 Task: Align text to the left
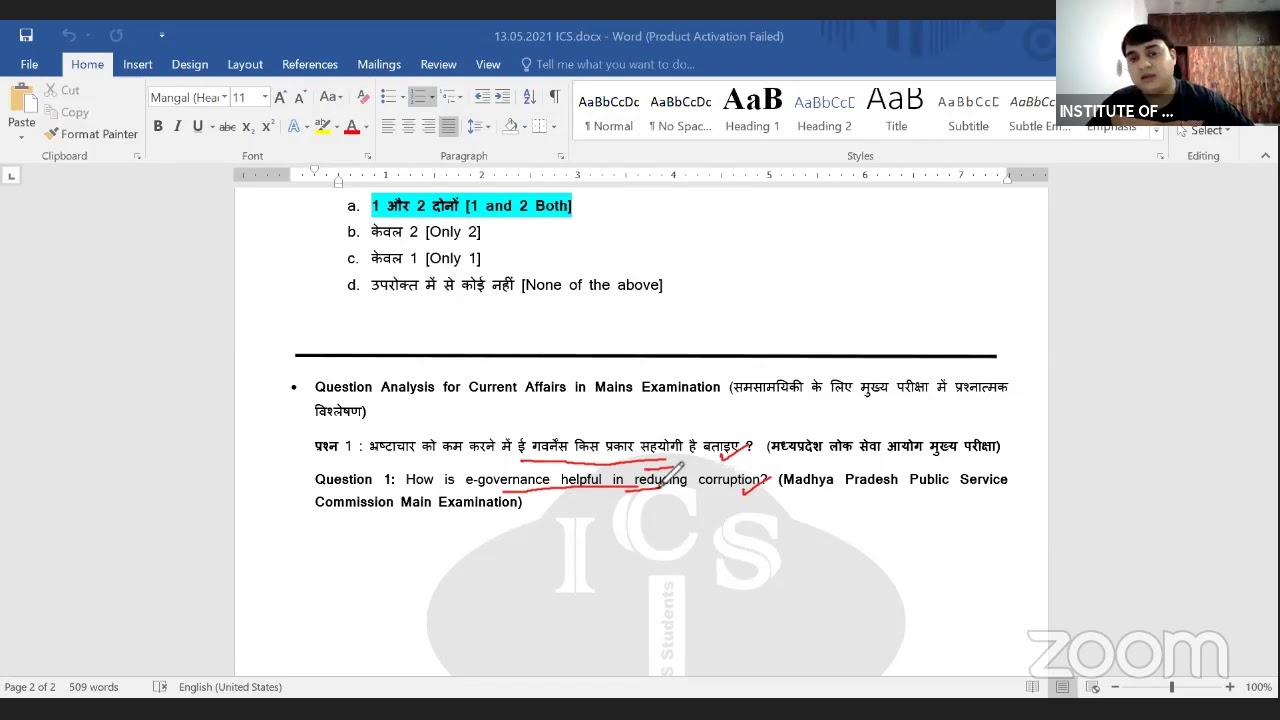click(x=388, y=127)
